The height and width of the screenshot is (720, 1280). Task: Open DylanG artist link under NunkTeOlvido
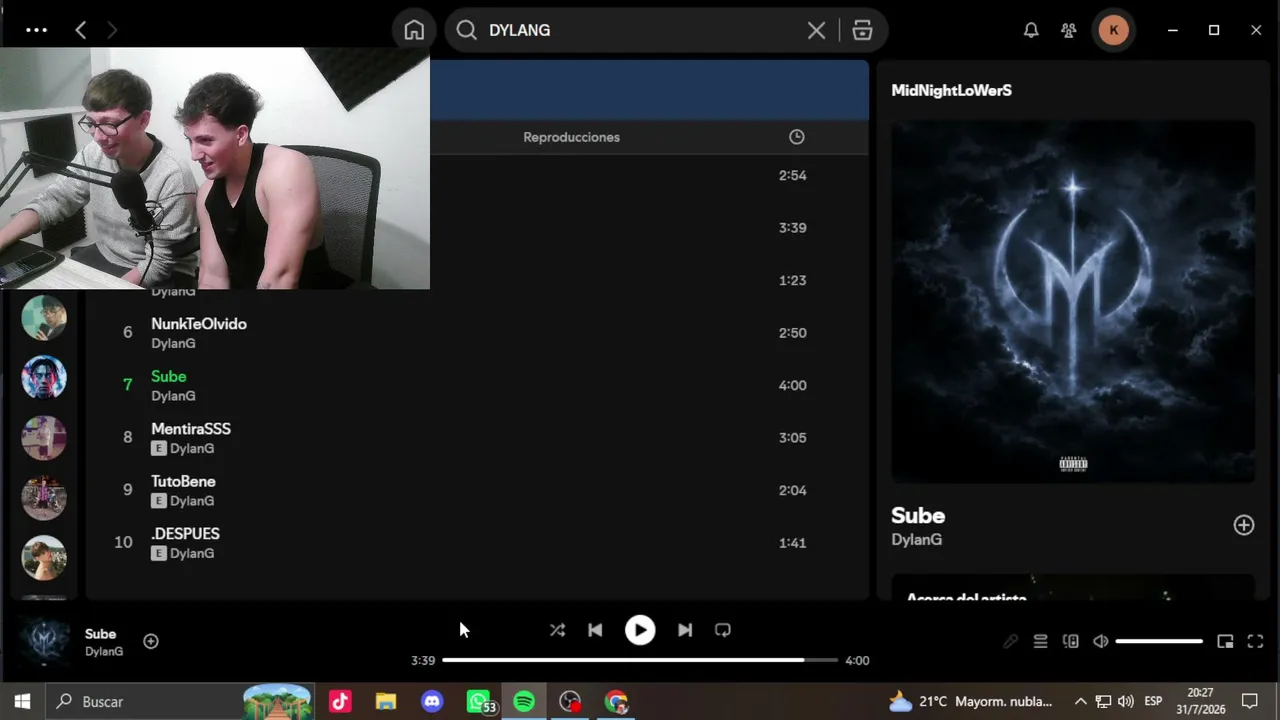[173, 343]
